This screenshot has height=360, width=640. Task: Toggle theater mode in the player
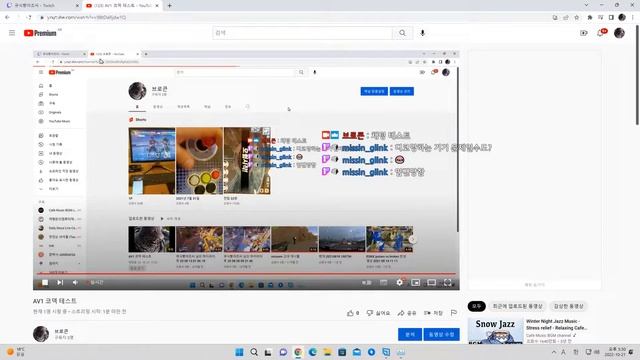(x=431, y=282)
